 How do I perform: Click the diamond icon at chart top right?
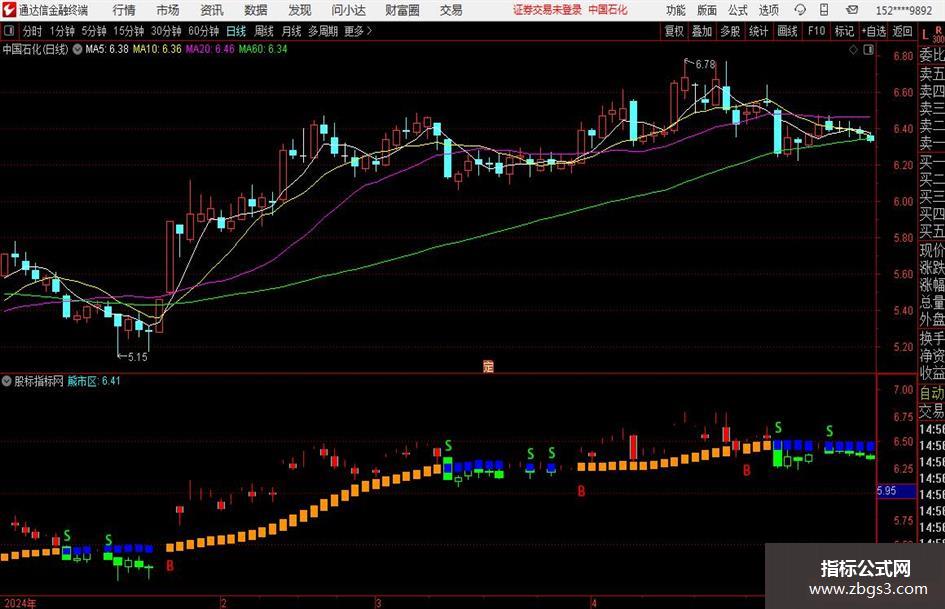[853, 50]
